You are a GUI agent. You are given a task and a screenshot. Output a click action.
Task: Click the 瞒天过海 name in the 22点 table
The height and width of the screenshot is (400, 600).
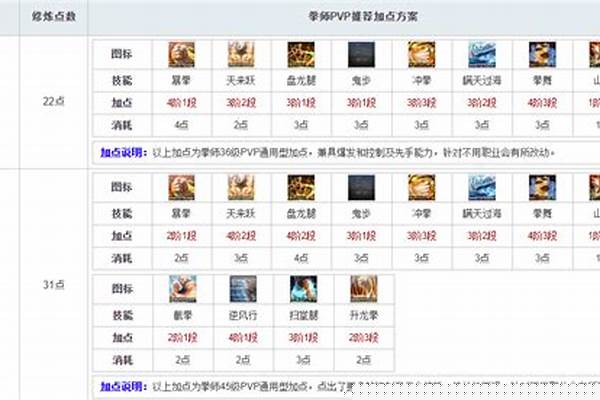click(x=482, y=81)
